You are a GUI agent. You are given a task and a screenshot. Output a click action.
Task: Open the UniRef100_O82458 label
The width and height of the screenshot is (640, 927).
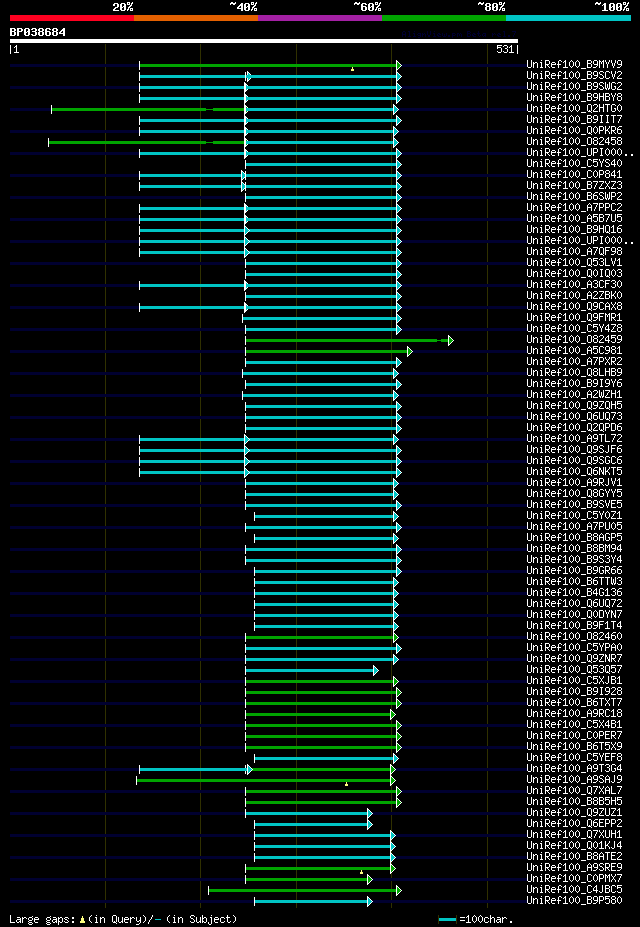point(574,142)
